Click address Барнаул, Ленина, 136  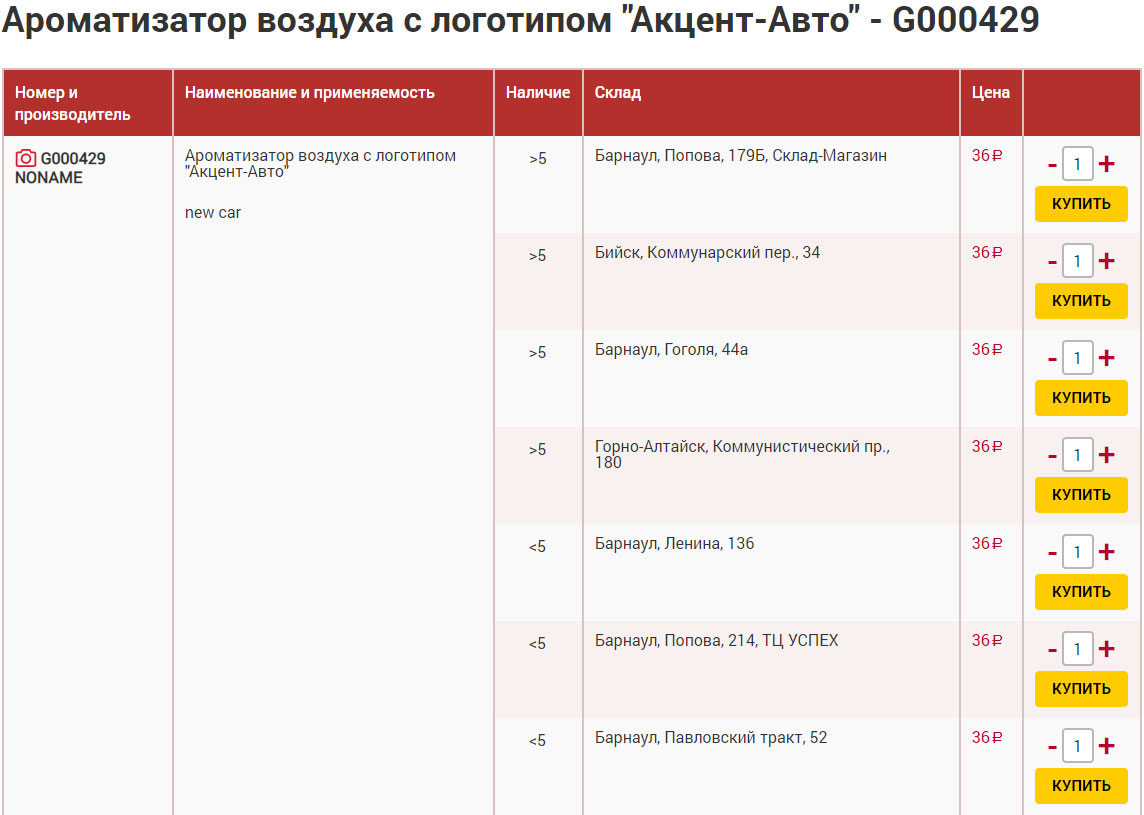pos(674,544)
